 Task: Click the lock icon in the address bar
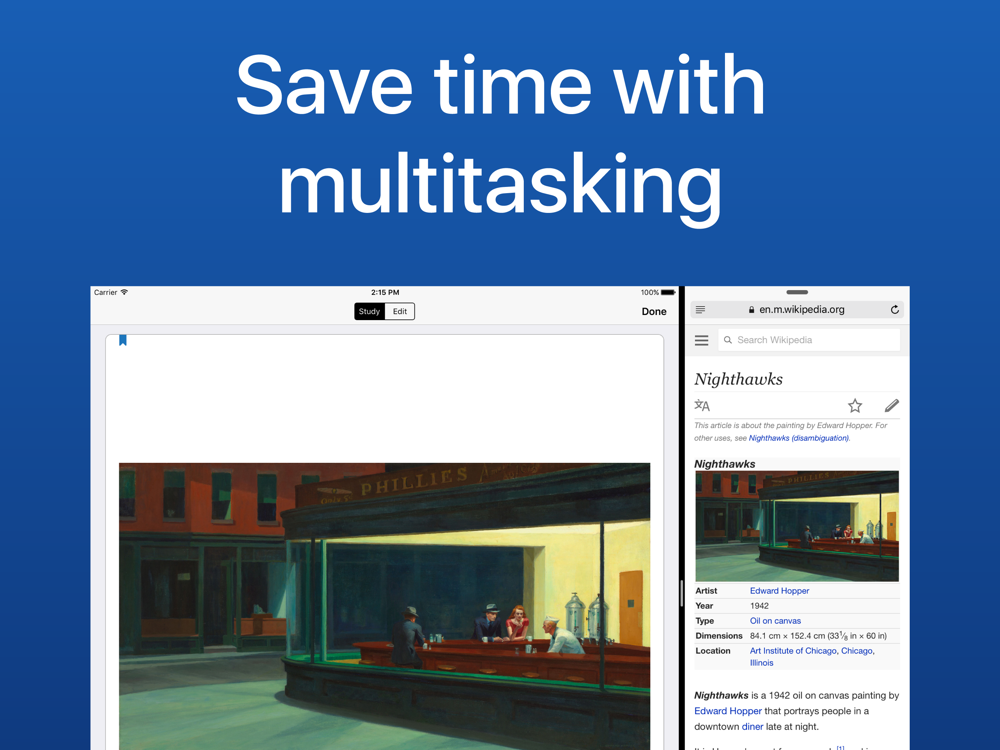(752, 309)
